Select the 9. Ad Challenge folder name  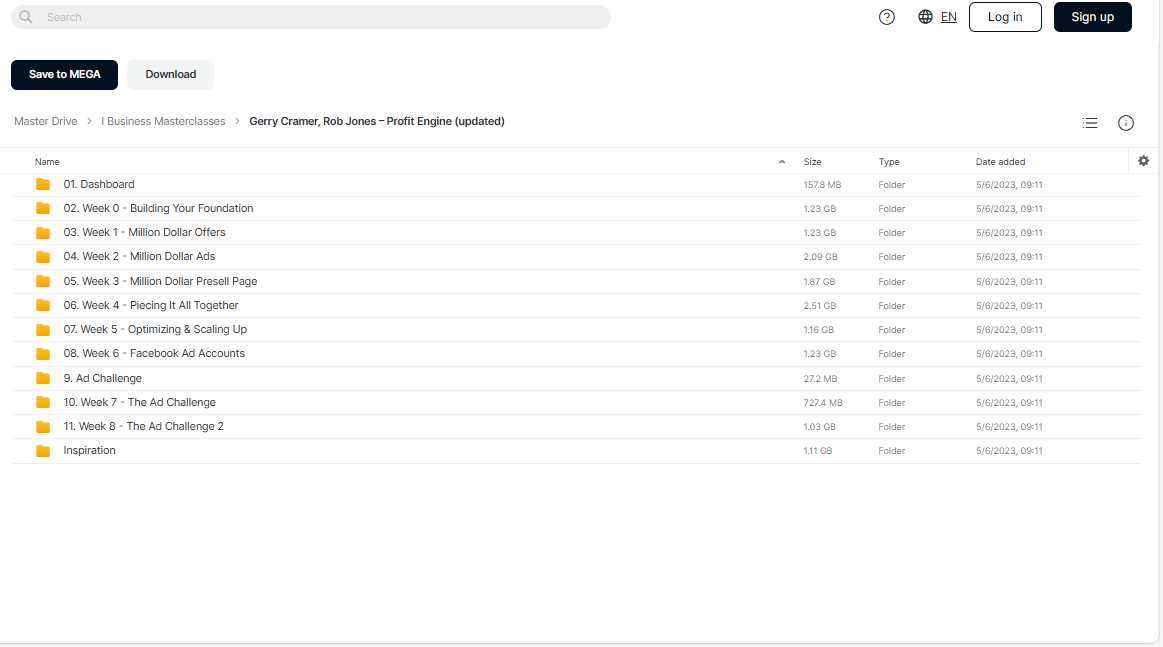click(x=102, y=378)
